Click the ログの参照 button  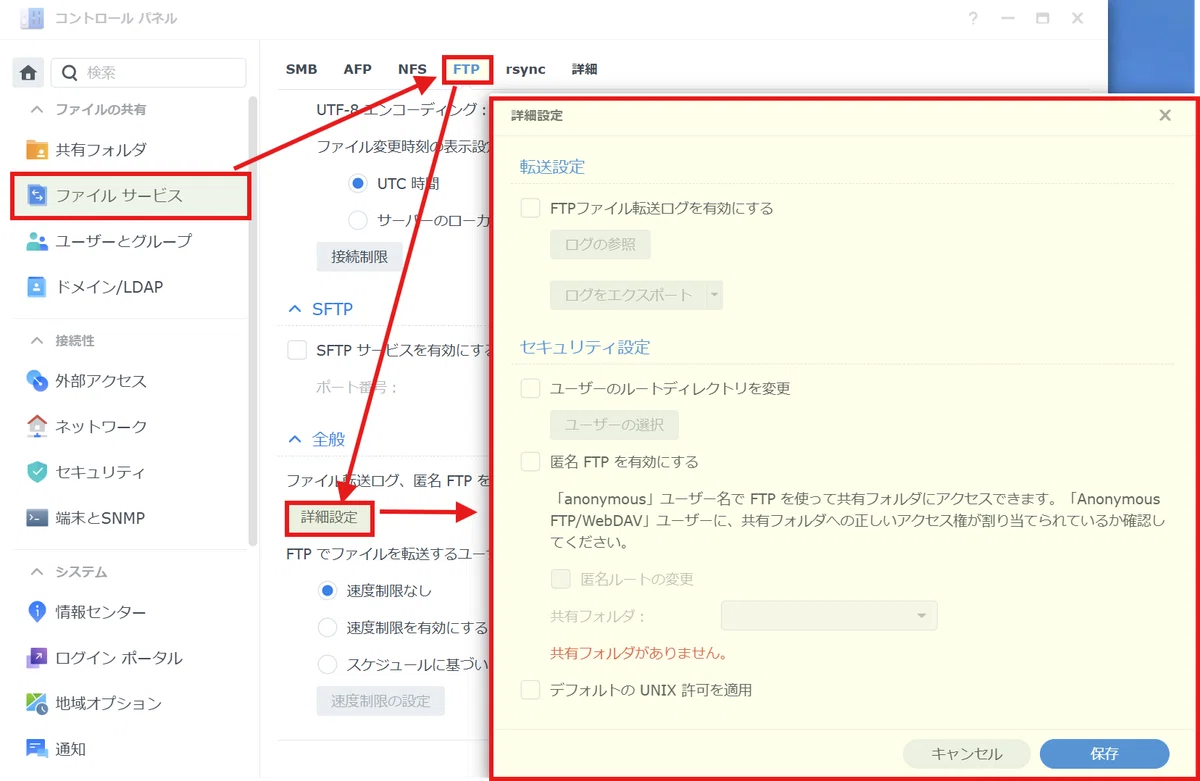pos(600,245)
